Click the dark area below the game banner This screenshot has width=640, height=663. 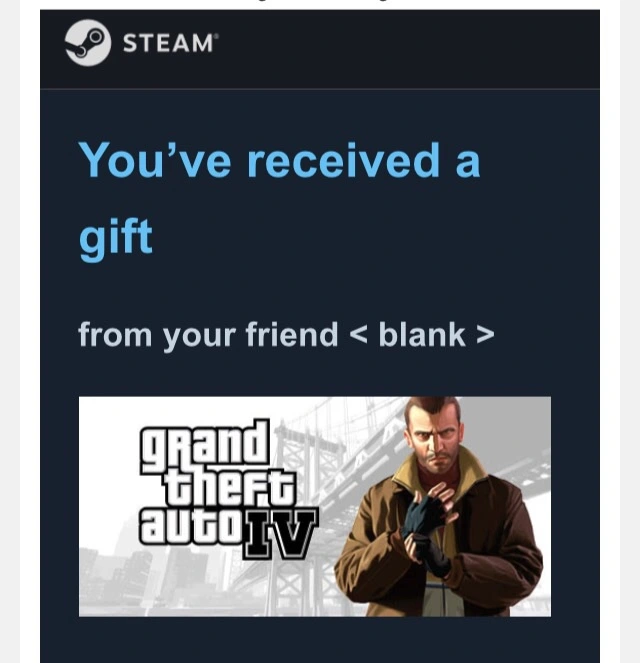[320, 640]
